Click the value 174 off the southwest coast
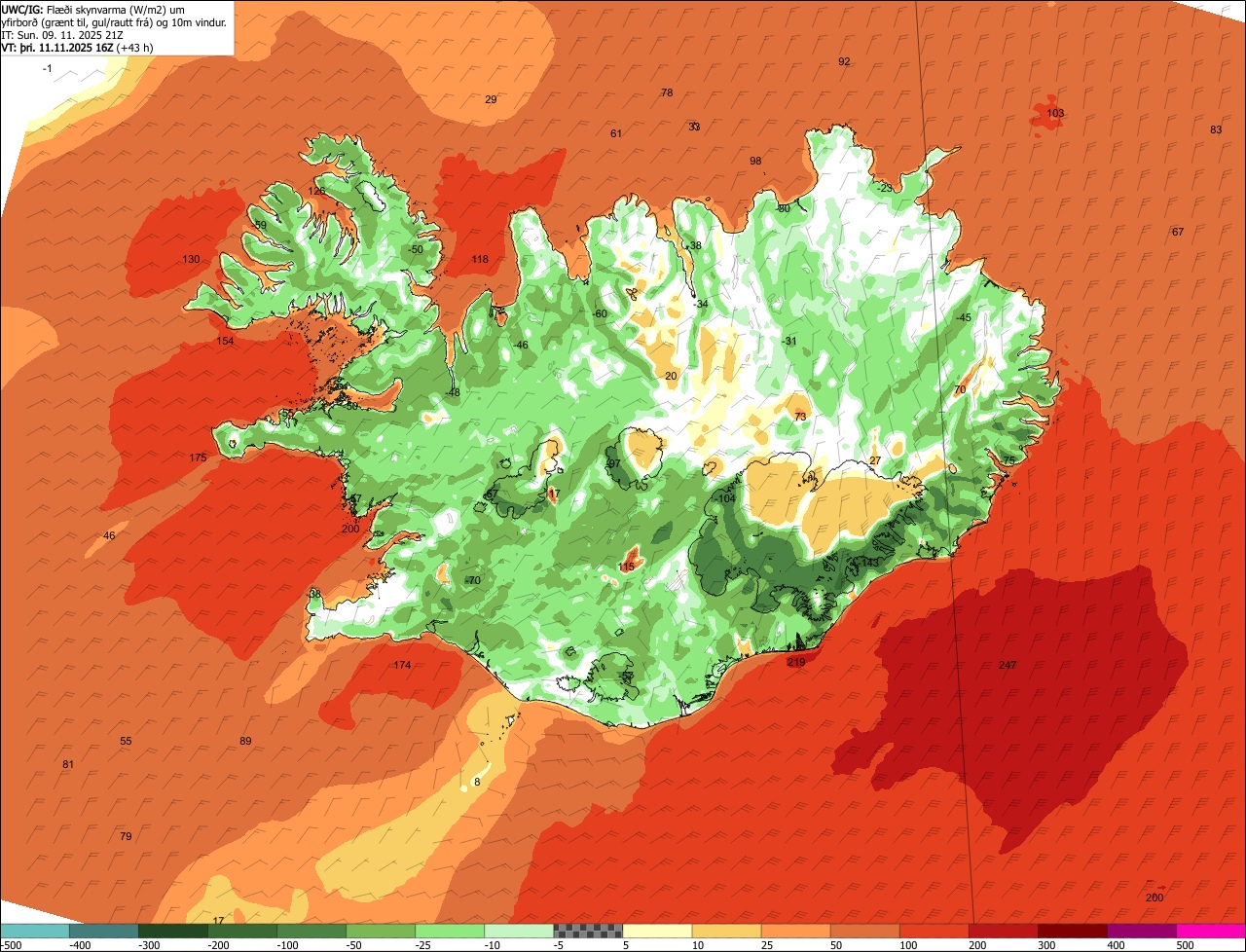1246x952 pixels. [x=402, y=665]
